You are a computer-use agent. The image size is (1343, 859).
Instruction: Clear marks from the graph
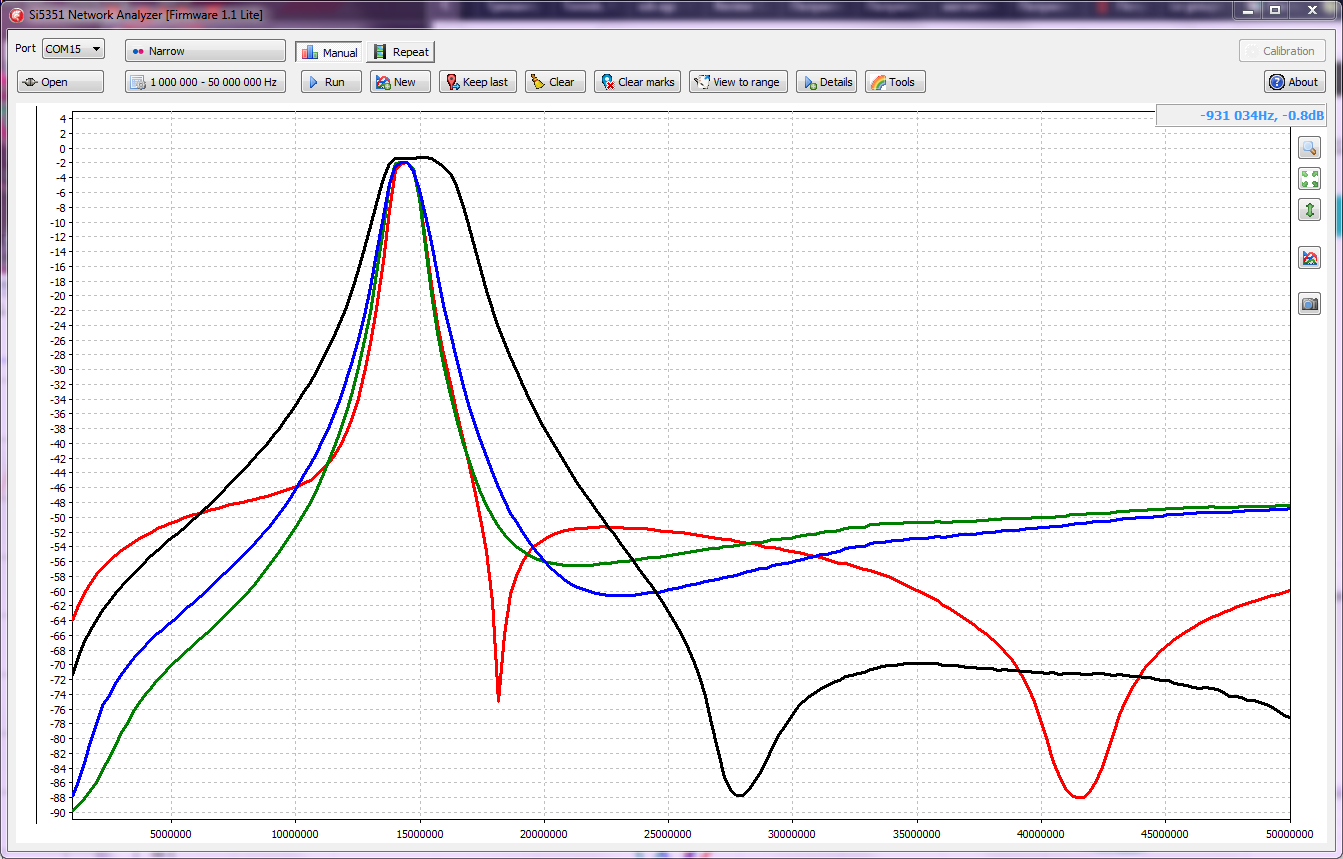tap(637, 82)
